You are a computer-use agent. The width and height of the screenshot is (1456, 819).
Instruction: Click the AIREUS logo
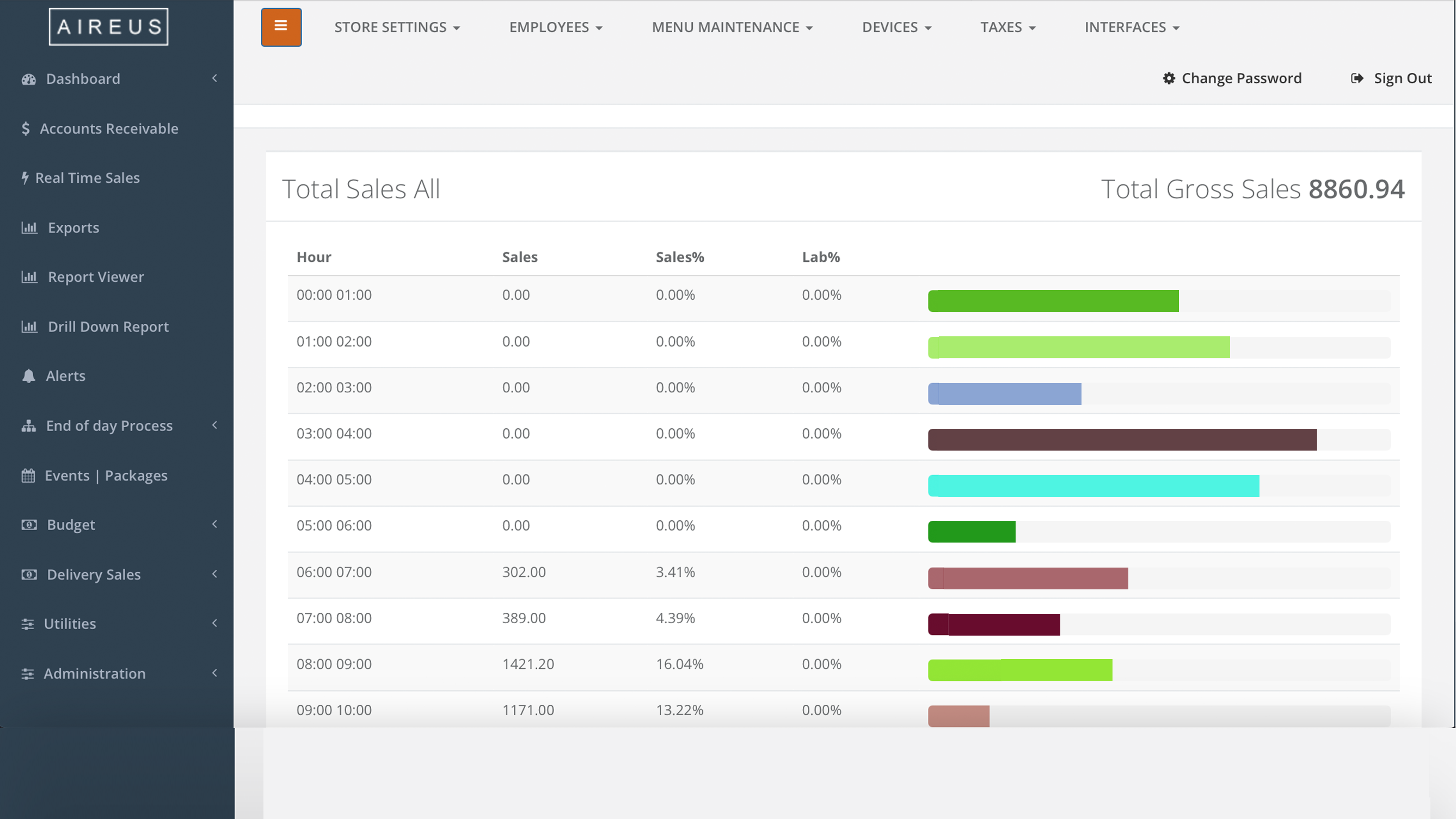108,27
